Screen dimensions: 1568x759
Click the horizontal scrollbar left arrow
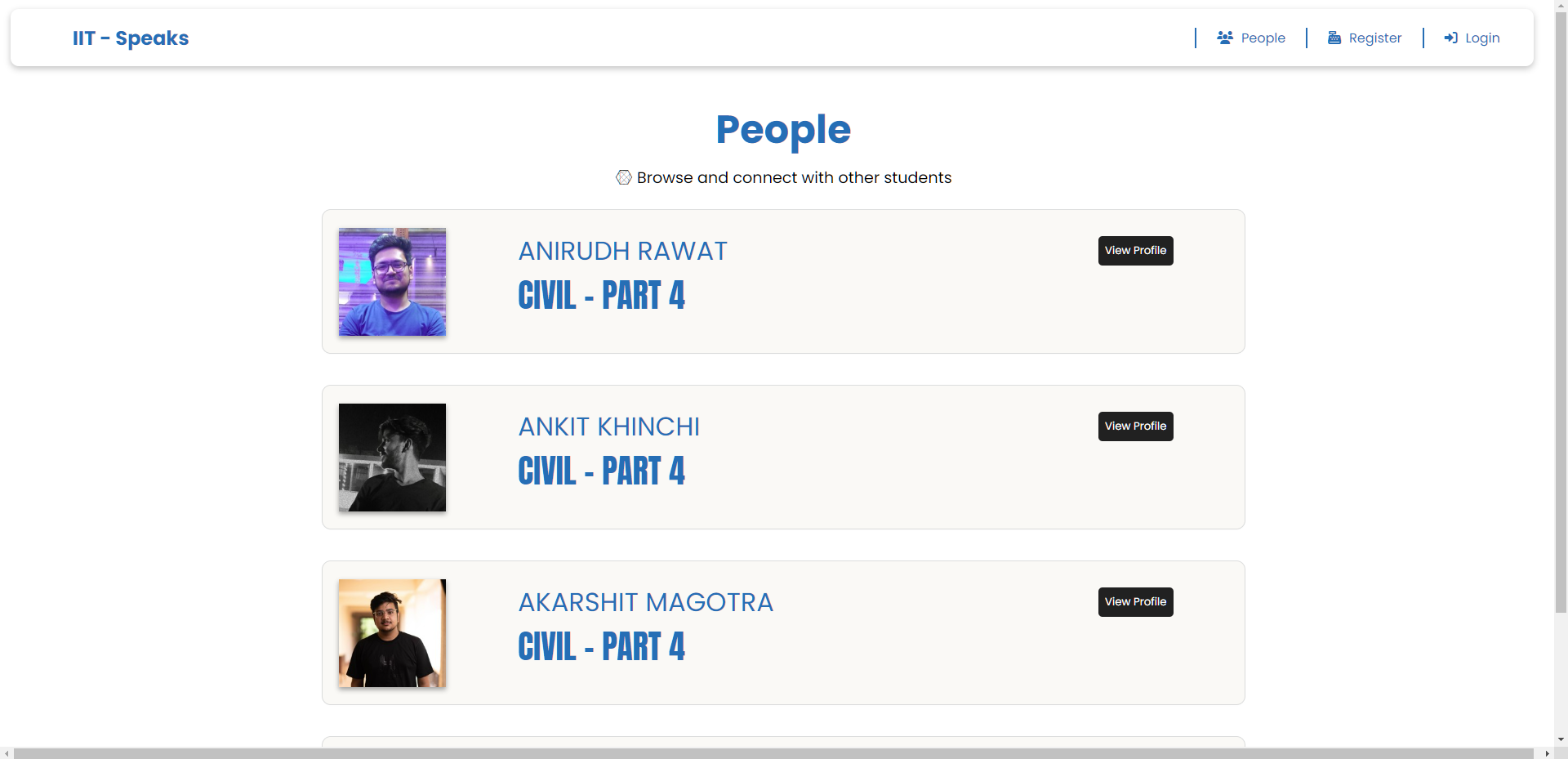7,752
